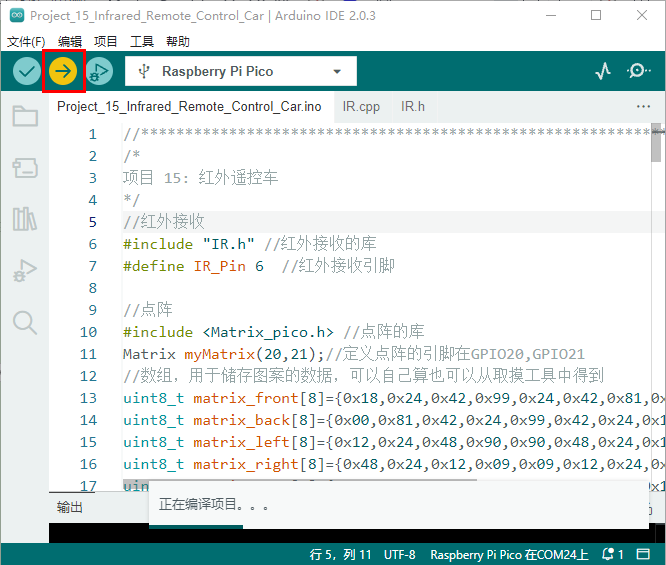Click the //红外接收 comment line
The width and height of the screenshot is (666, 565).
click(x=164, y=222)
